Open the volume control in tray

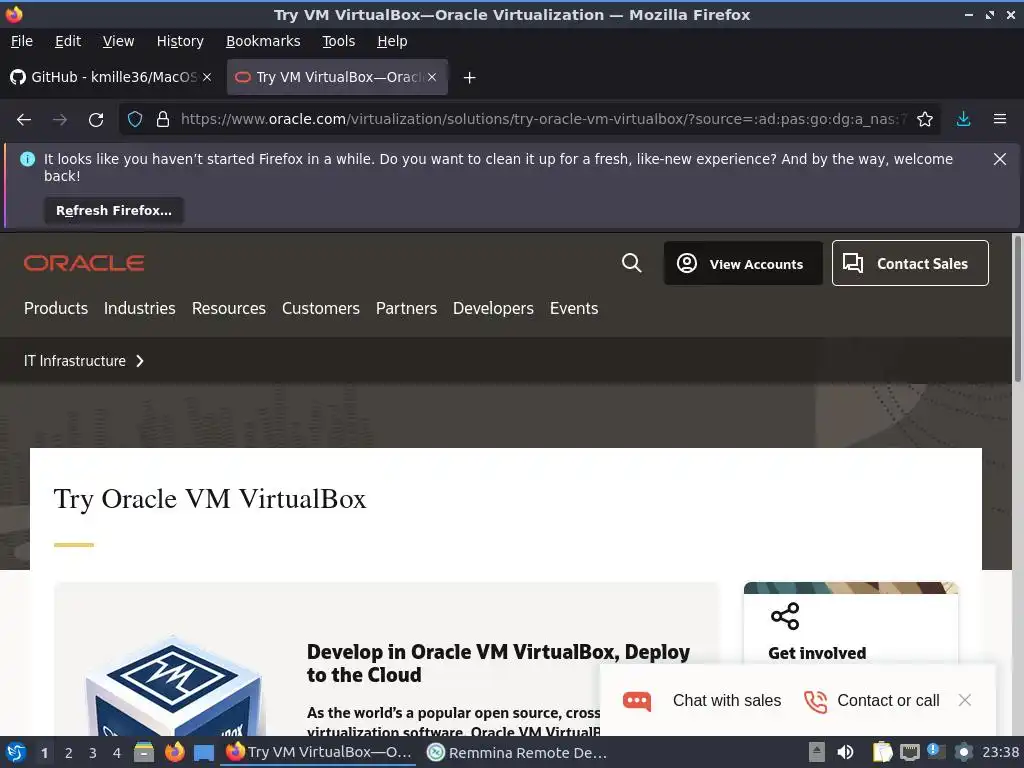pos(845,752)
